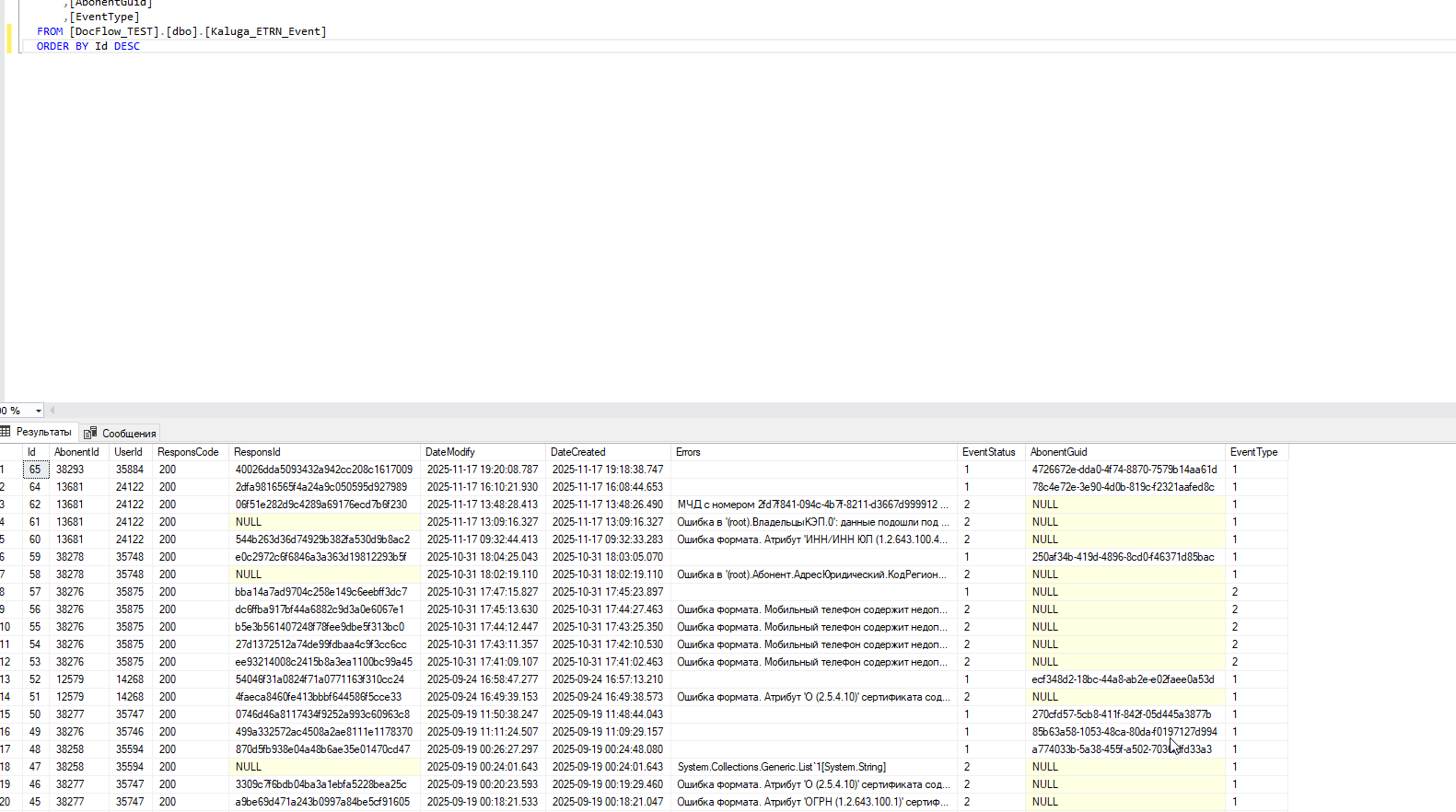Select DateModify cell 2025-11-17 19:20:08.787
Screen dimensions: 1456x812
coord(483,470)
